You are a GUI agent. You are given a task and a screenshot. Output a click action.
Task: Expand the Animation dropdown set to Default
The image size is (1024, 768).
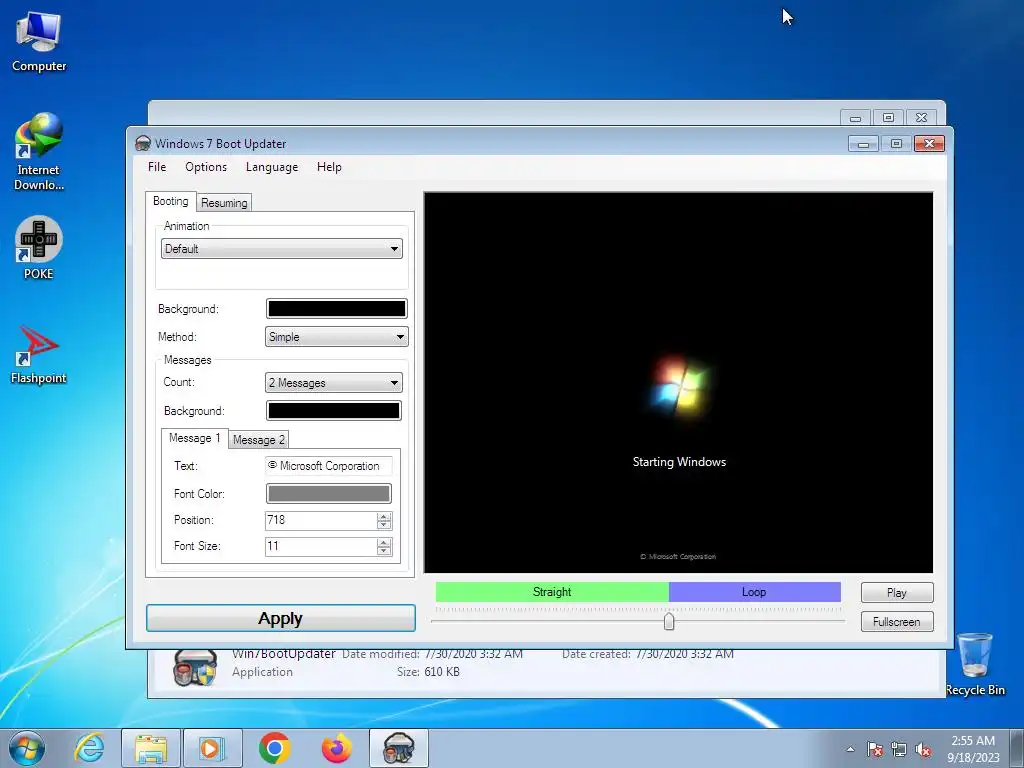click(281, 248)
